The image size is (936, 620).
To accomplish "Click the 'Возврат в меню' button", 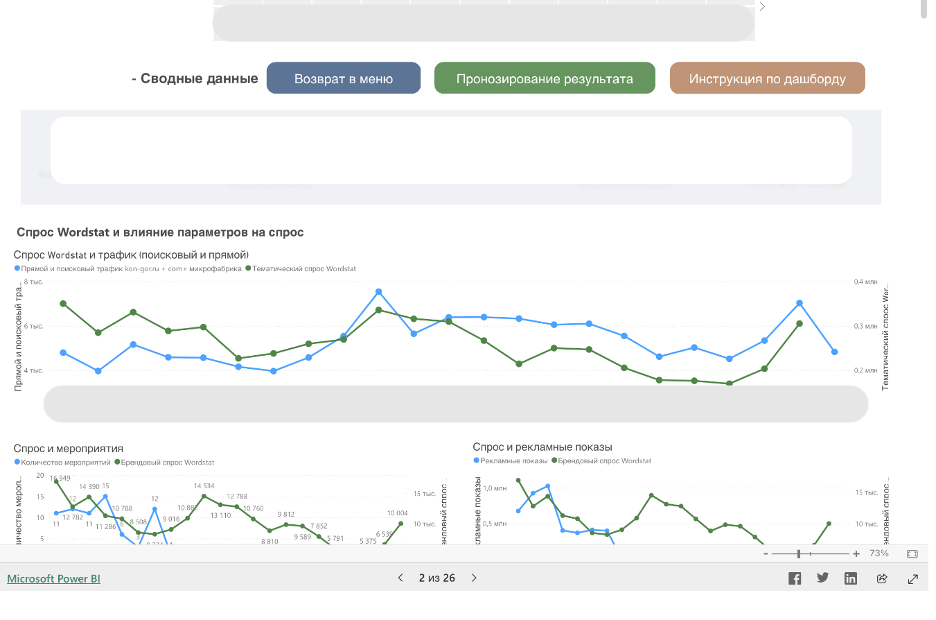I will pos(343,79).
